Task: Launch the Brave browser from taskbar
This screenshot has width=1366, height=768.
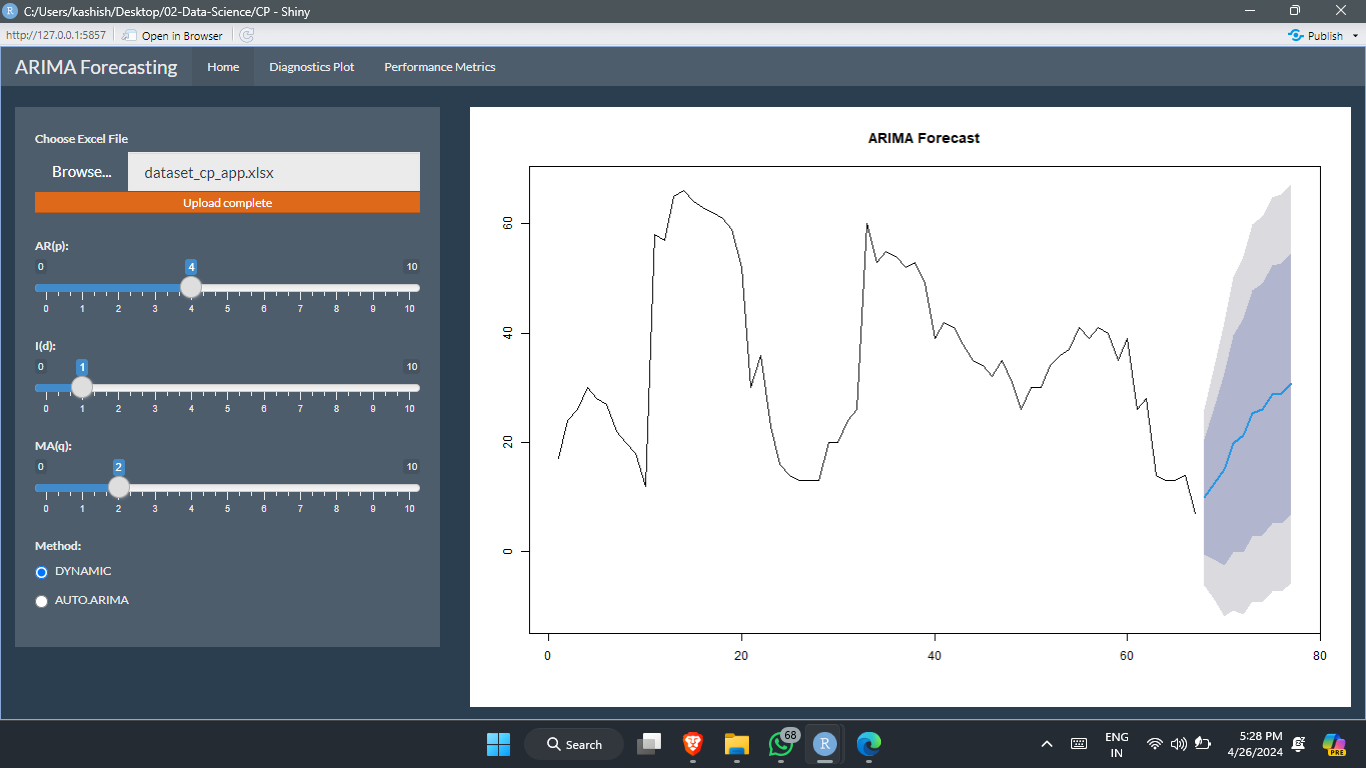Action: (692, 744)
